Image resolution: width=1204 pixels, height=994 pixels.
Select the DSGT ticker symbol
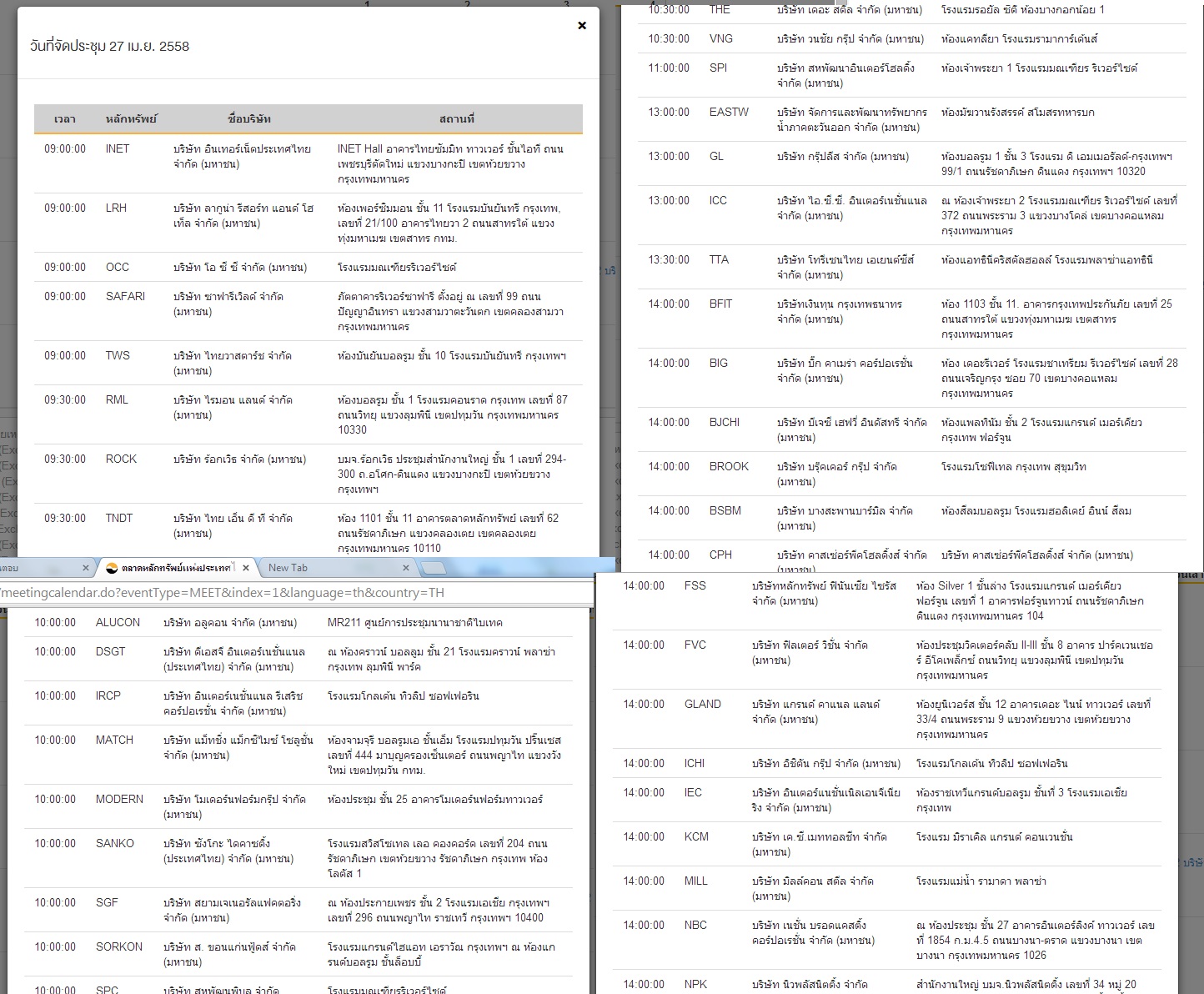click(110, 652)
